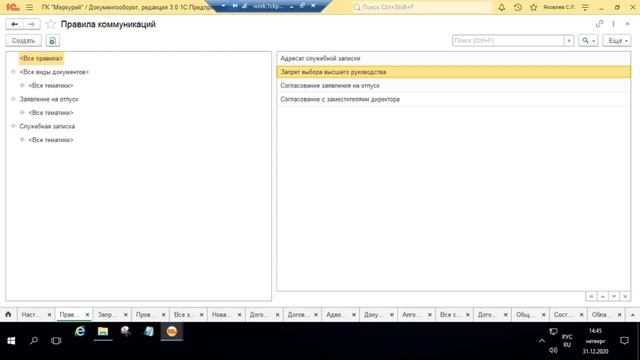Expand the Служебная записка node
The height and width of the screenshot is (360, 640).
click(x=13, y=126)
